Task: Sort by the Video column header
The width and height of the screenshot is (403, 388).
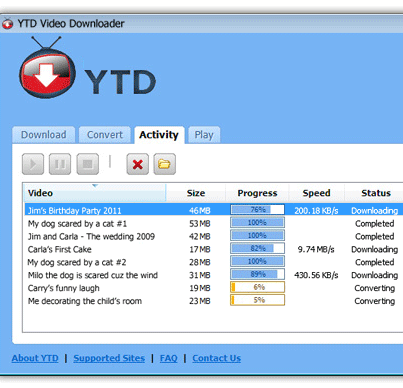Action: click(95, 193)
